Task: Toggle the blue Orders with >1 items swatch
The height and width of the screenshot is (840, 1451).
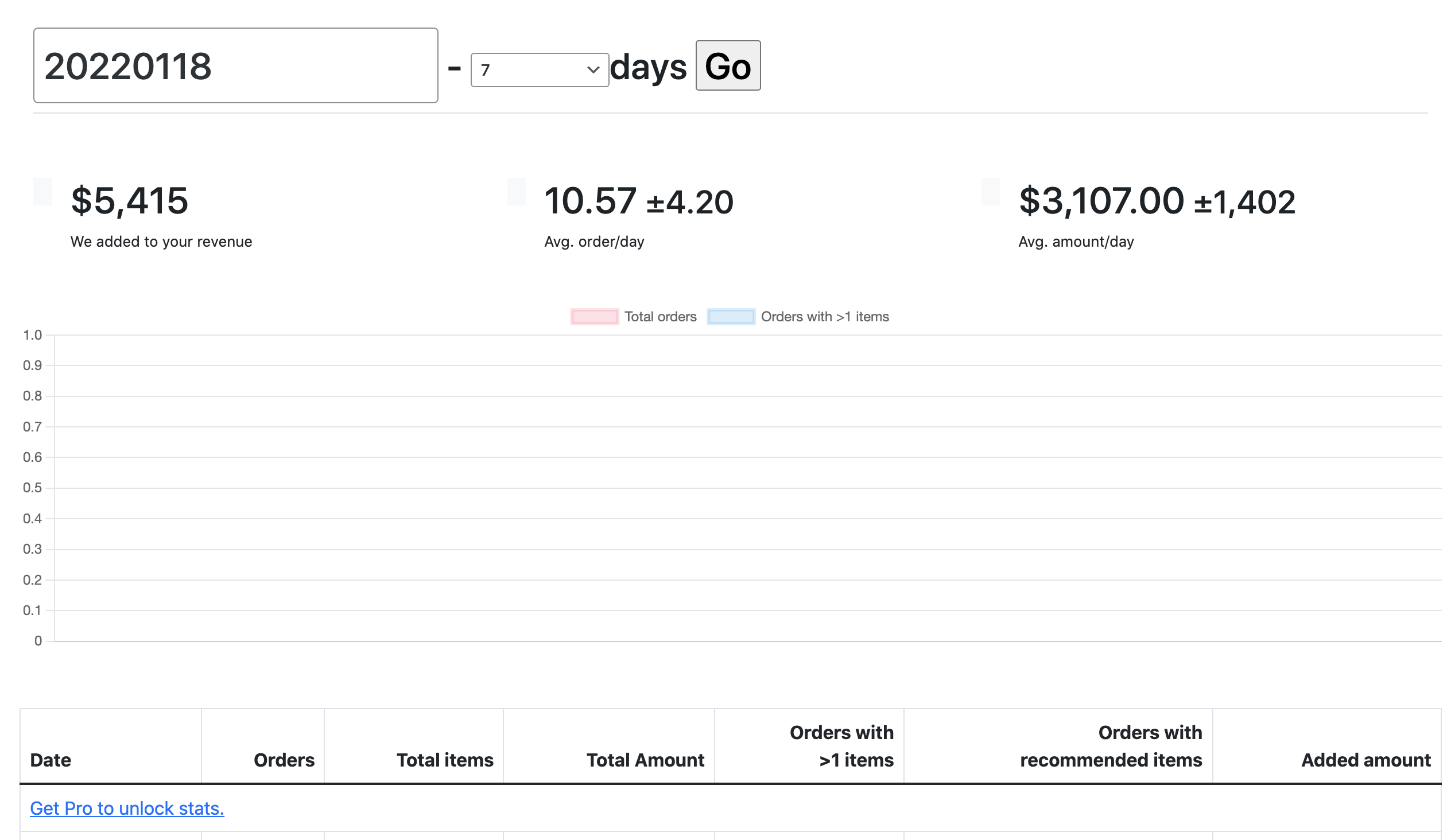Action: pyautogui.click(x=731, y=317)
